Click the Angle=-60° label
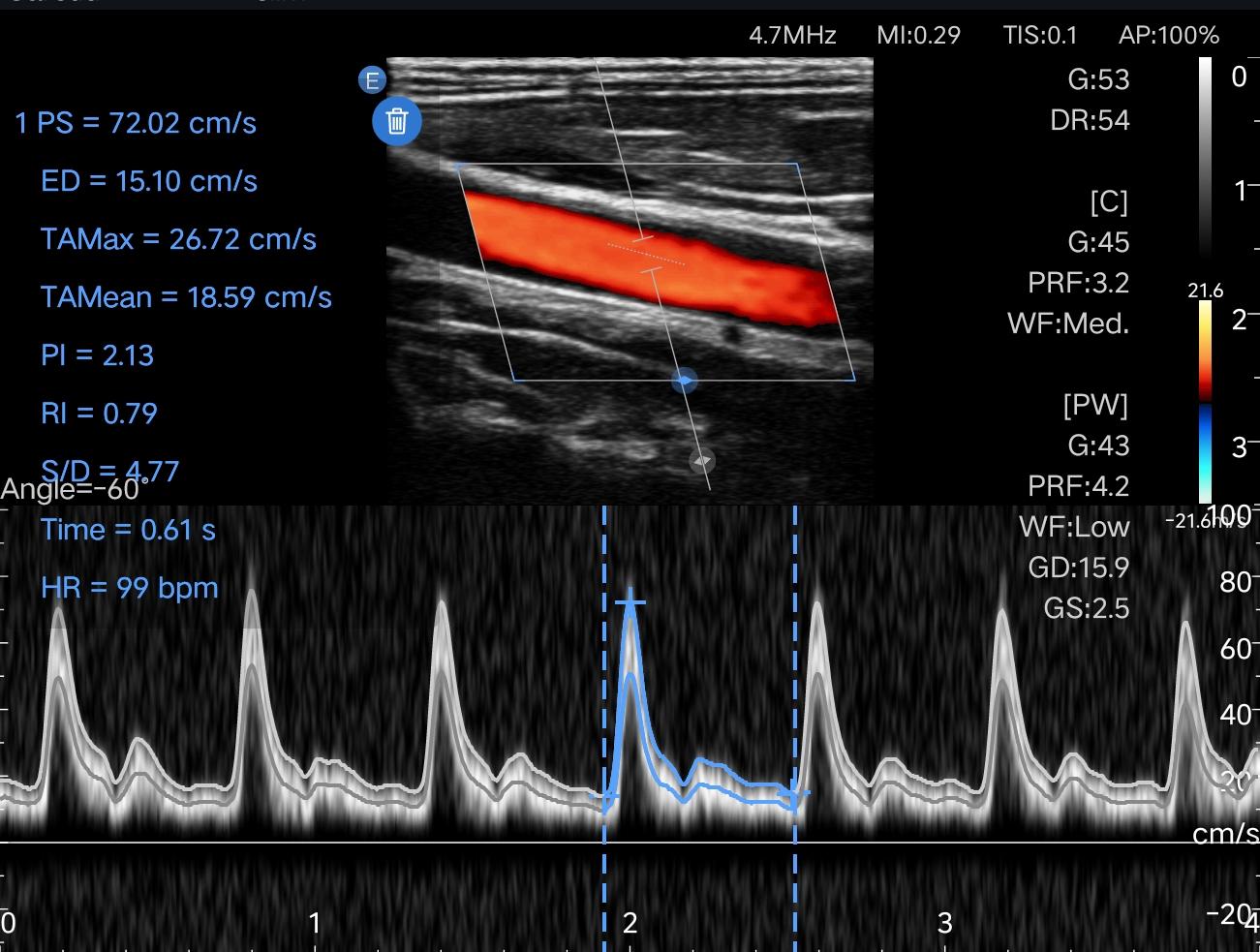This screenshot has width=1260, height=952. 71,489
